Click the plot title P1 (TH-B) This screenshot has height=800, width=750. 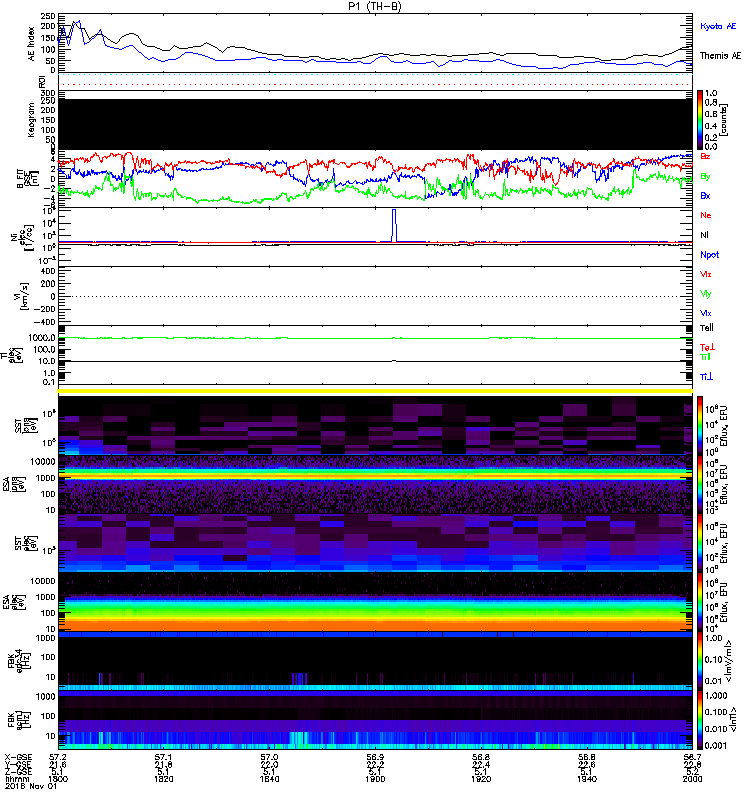coord(375,6)
